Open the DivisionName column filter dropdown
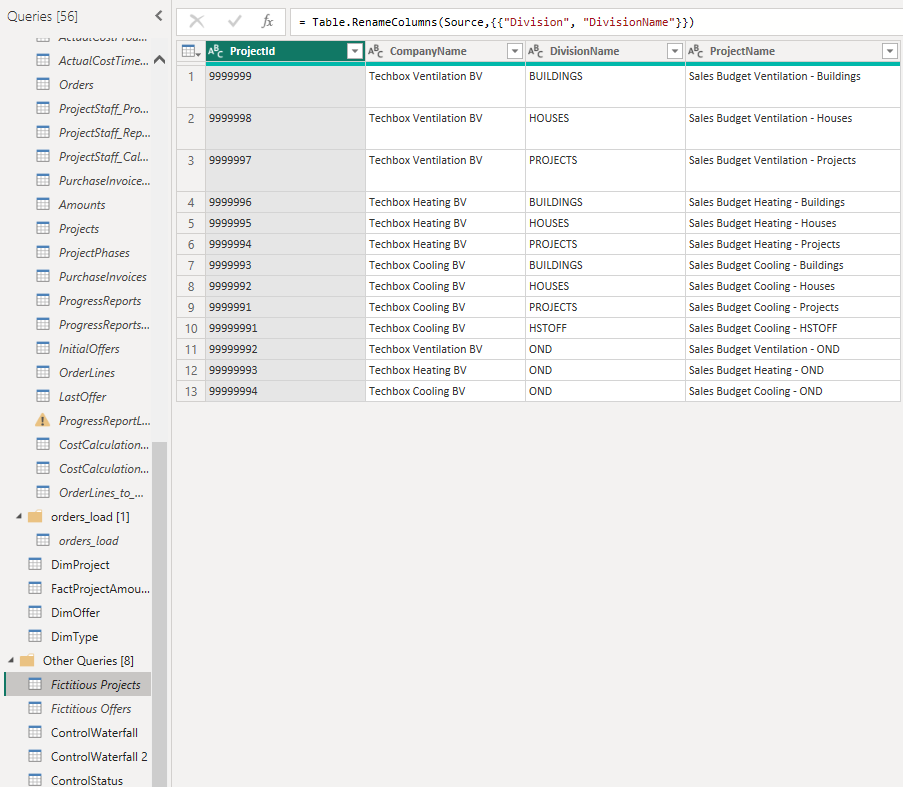The width and height of the screenshot is (903, 787). pos(675,51)
